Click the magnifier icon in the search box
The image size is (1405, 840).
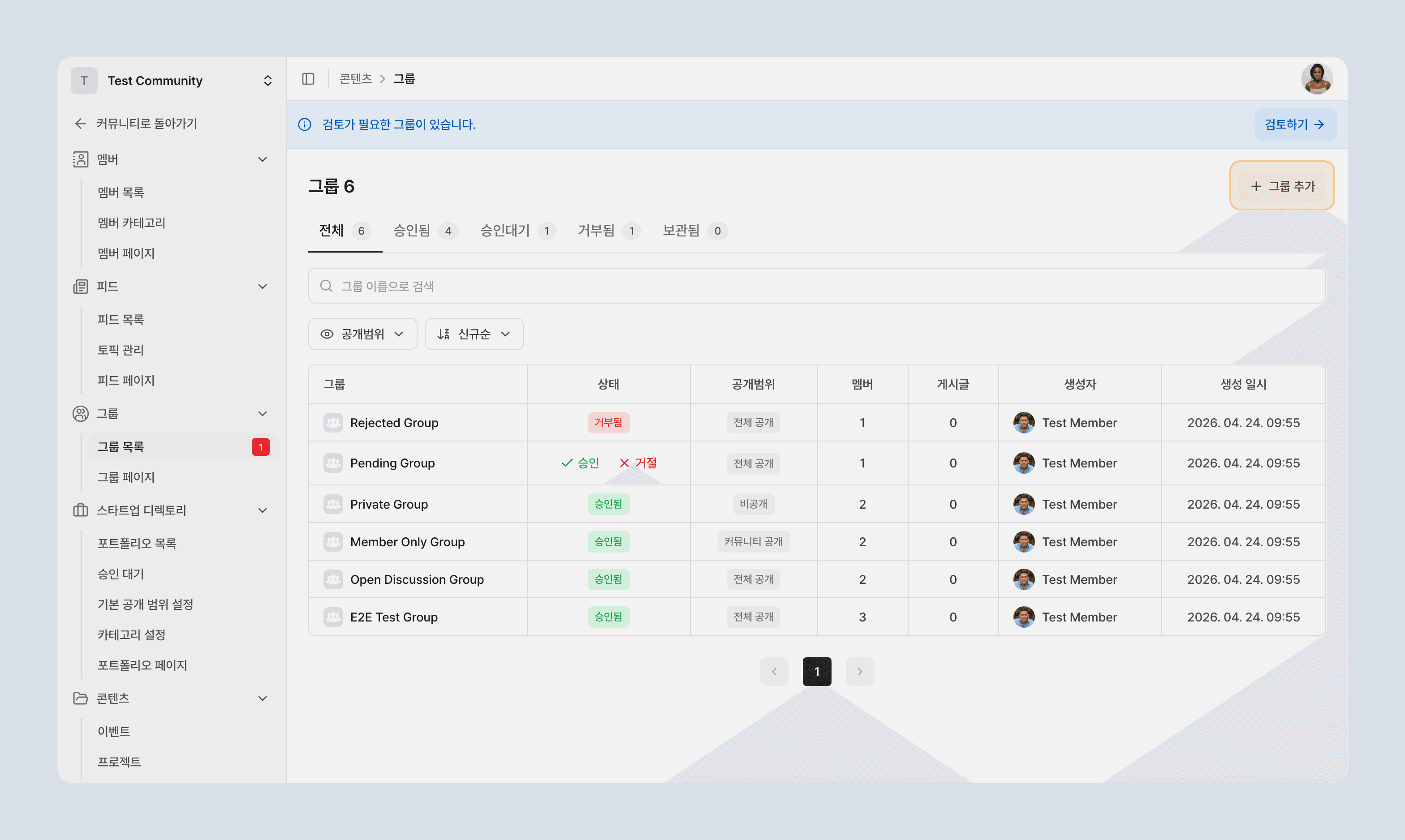[x=326, y=286]
